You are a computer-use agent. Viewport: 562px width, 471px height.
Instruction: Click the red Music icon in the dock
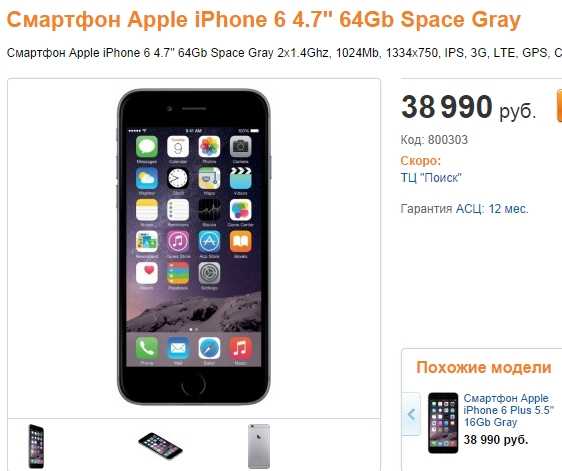pos(240,348)
